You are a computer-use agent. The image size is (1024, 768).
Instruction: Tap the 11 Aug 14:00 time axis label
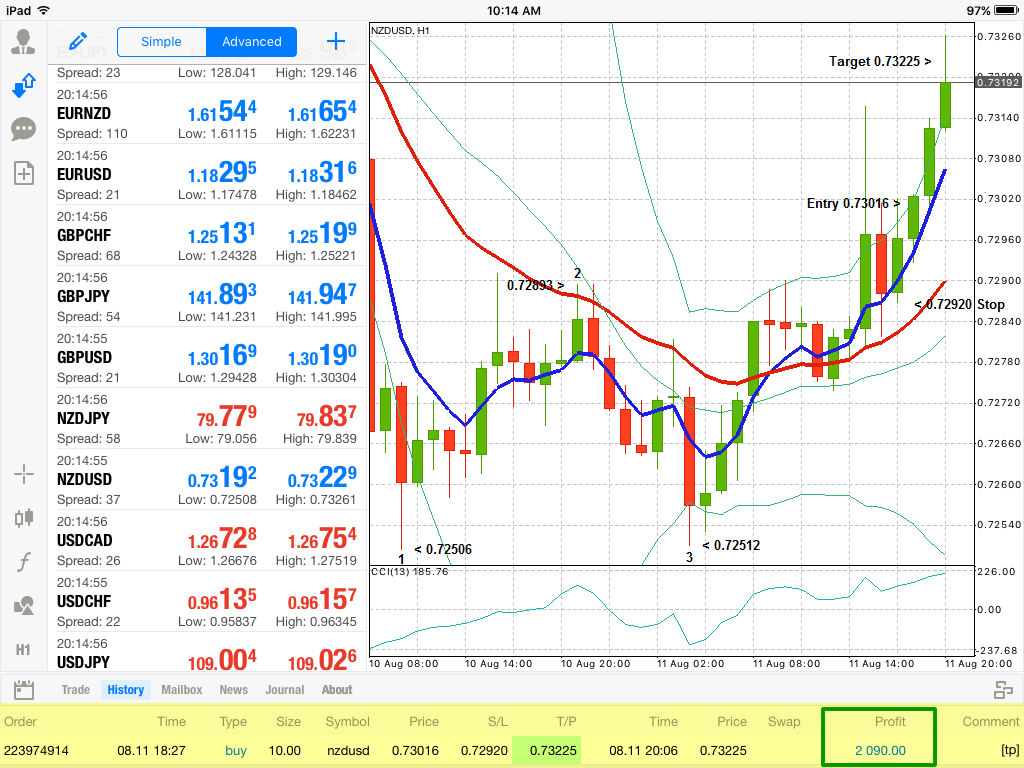point(882,664)
